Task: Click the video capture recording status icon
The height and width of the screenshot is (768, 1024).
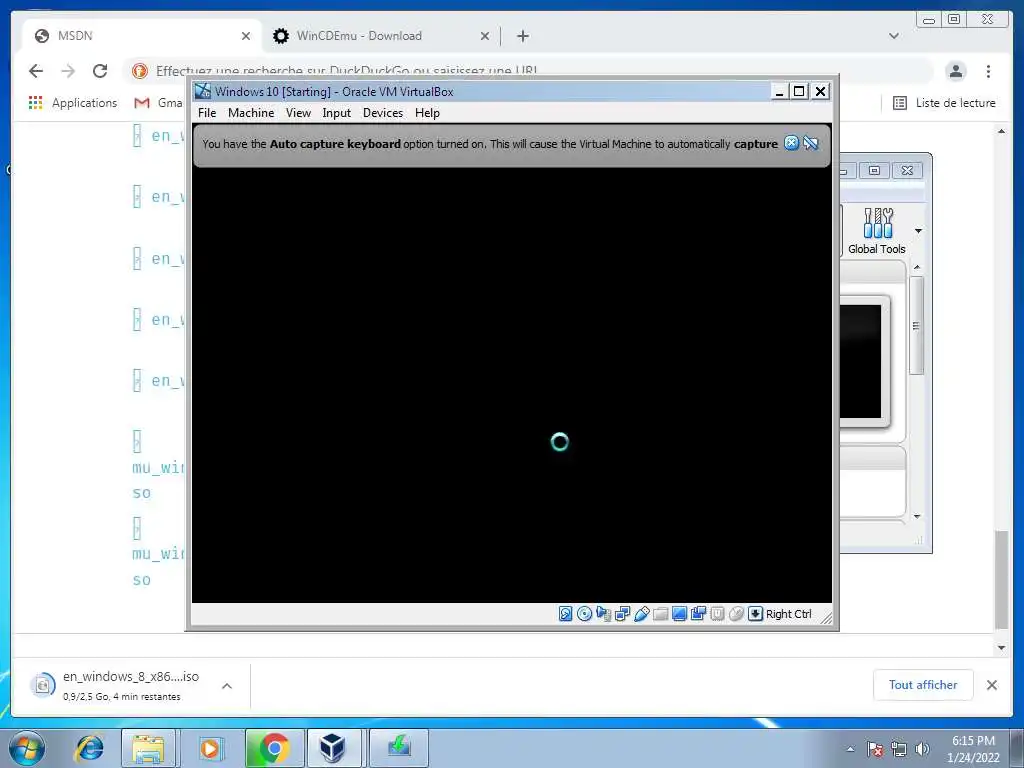Action: pos(698,613)
